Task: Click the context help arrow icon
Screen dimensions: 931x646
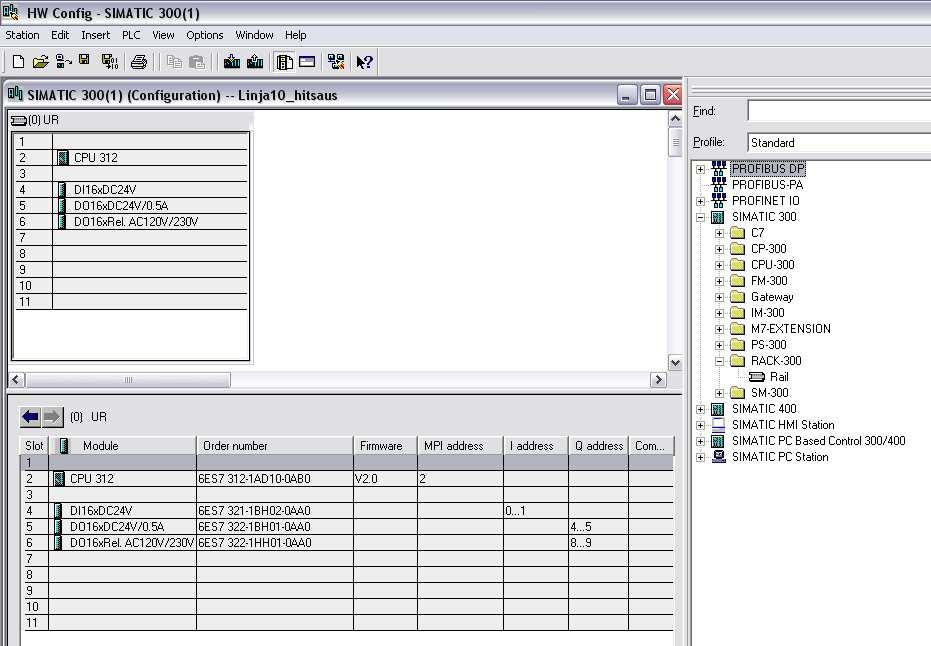Action: coord(364,62)
